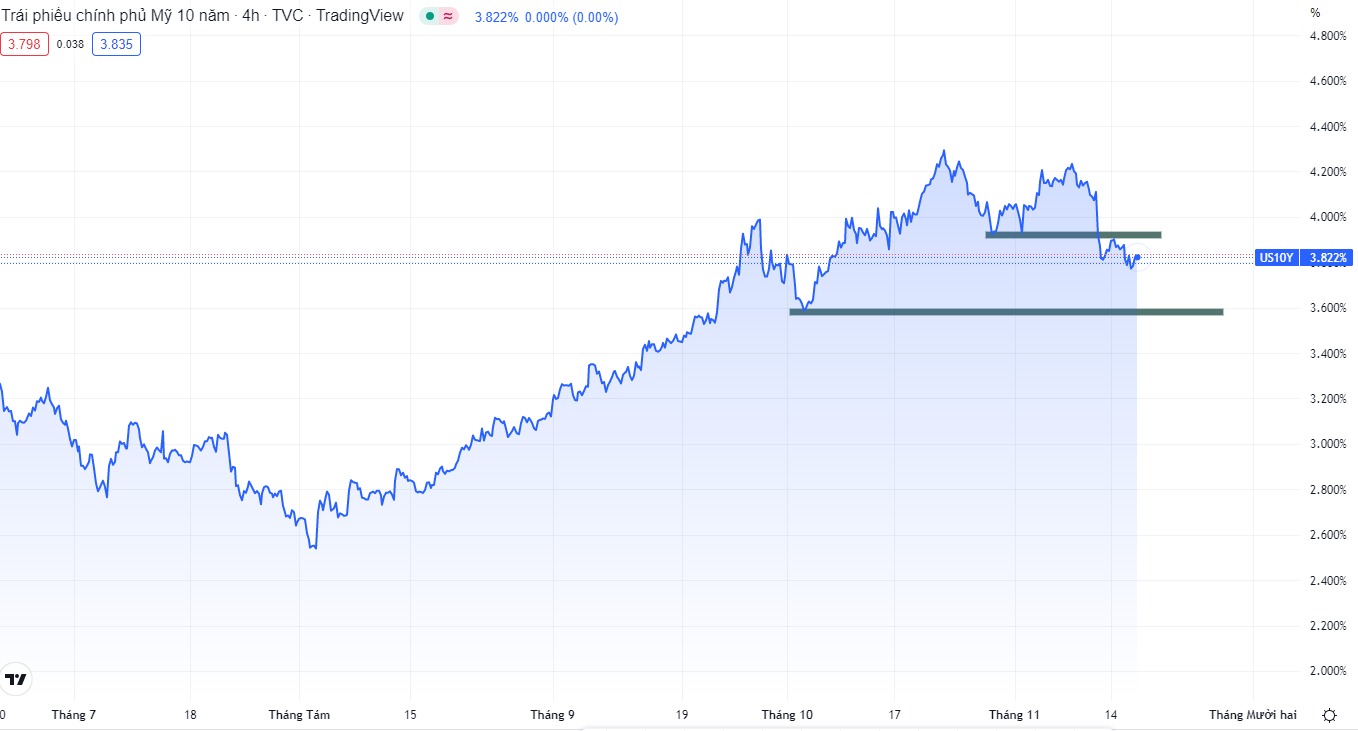Click the % unit label above price scale
The width and height of the screenshot is (1358, 731).
click(x=1315, y=13)
